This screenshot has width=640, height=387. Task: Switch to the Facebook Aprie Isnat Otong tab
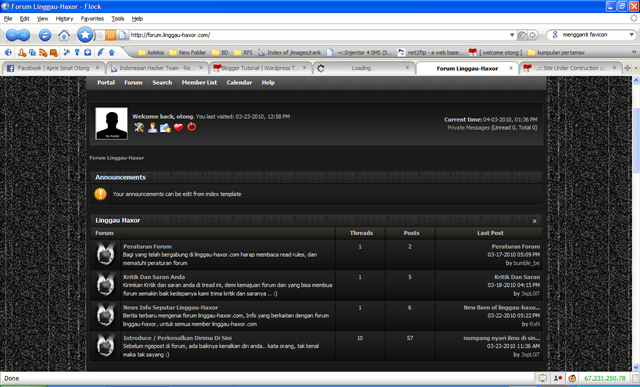tap(53, 68)
